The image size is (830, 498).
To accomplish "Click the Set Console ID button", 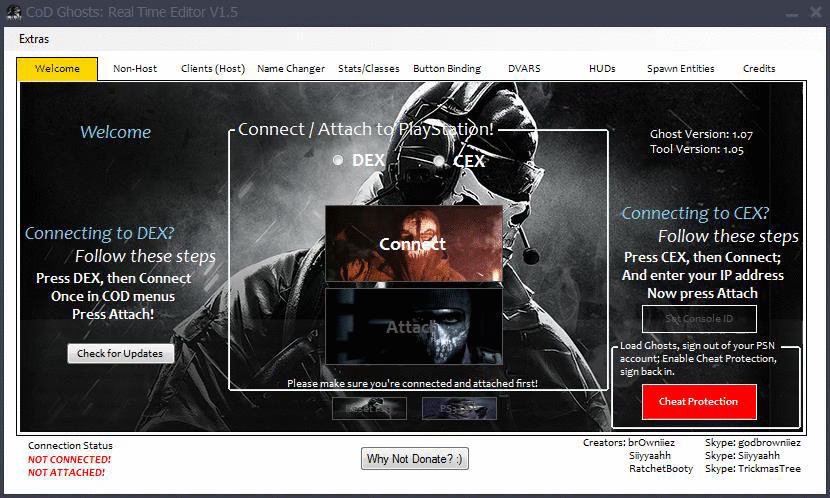I will coord(699,319).
